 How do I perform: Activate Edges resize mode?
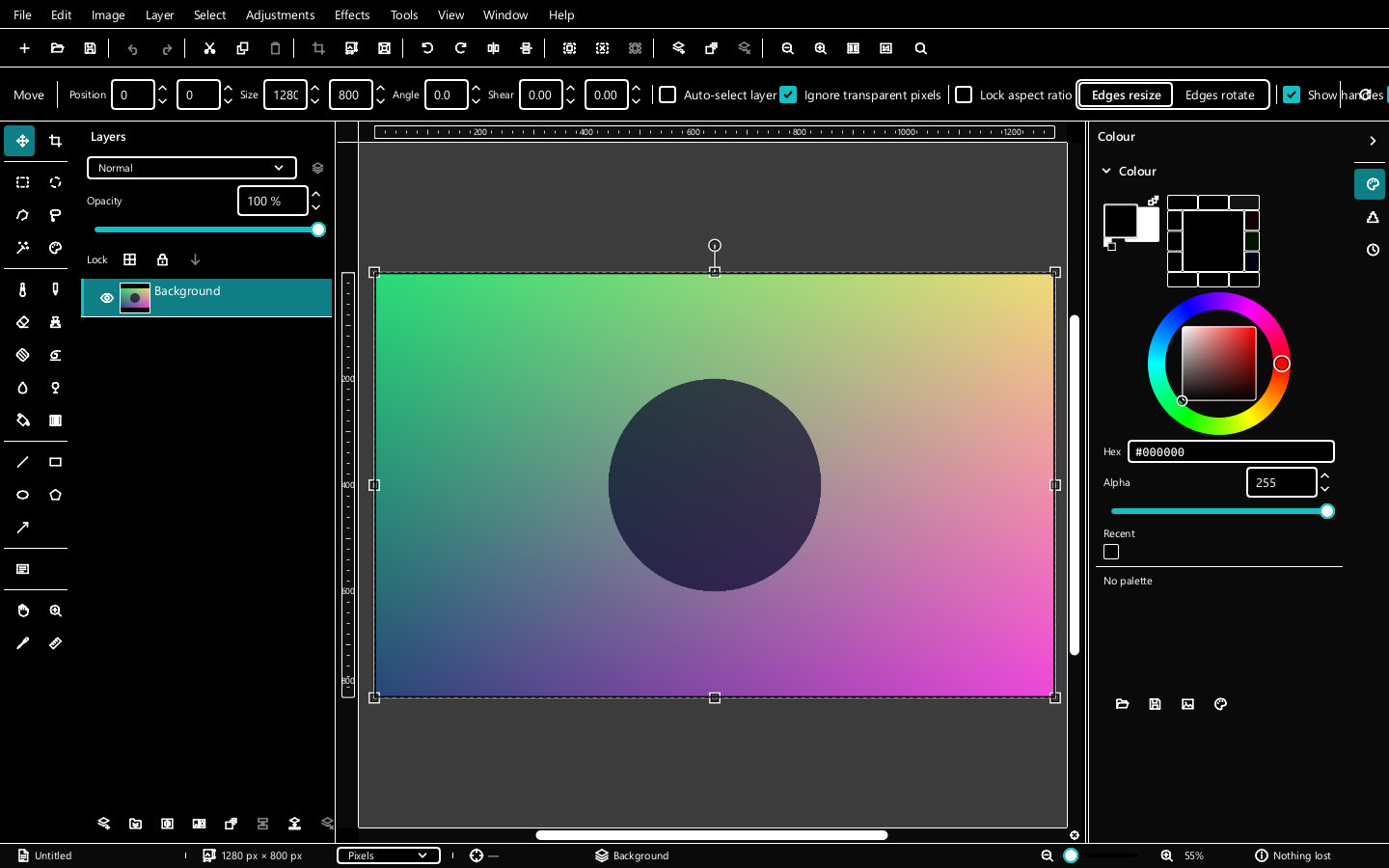[1126, 95]
